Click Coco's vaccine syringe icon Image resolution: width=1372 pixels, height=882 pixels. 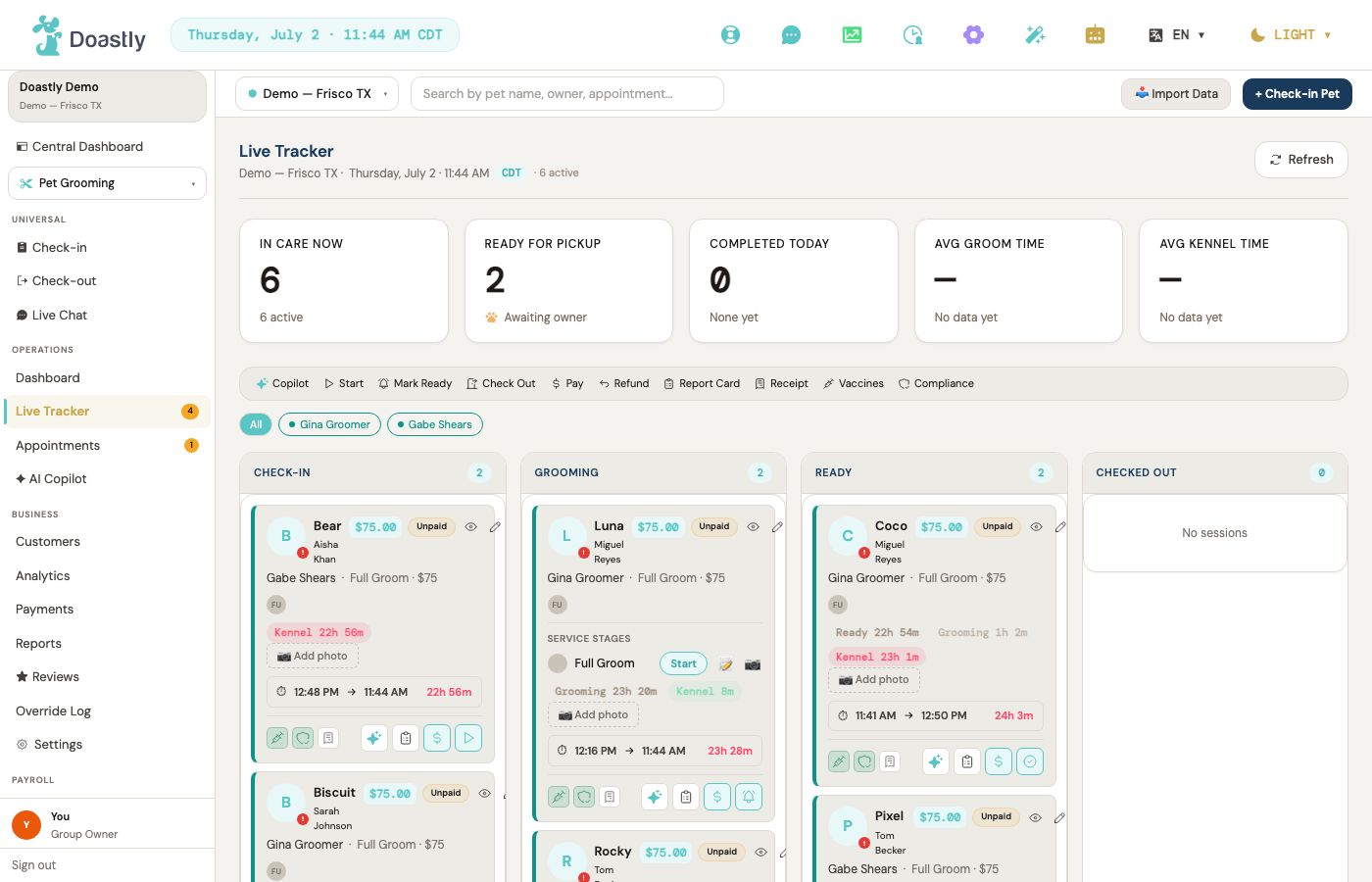pos(839,761)
